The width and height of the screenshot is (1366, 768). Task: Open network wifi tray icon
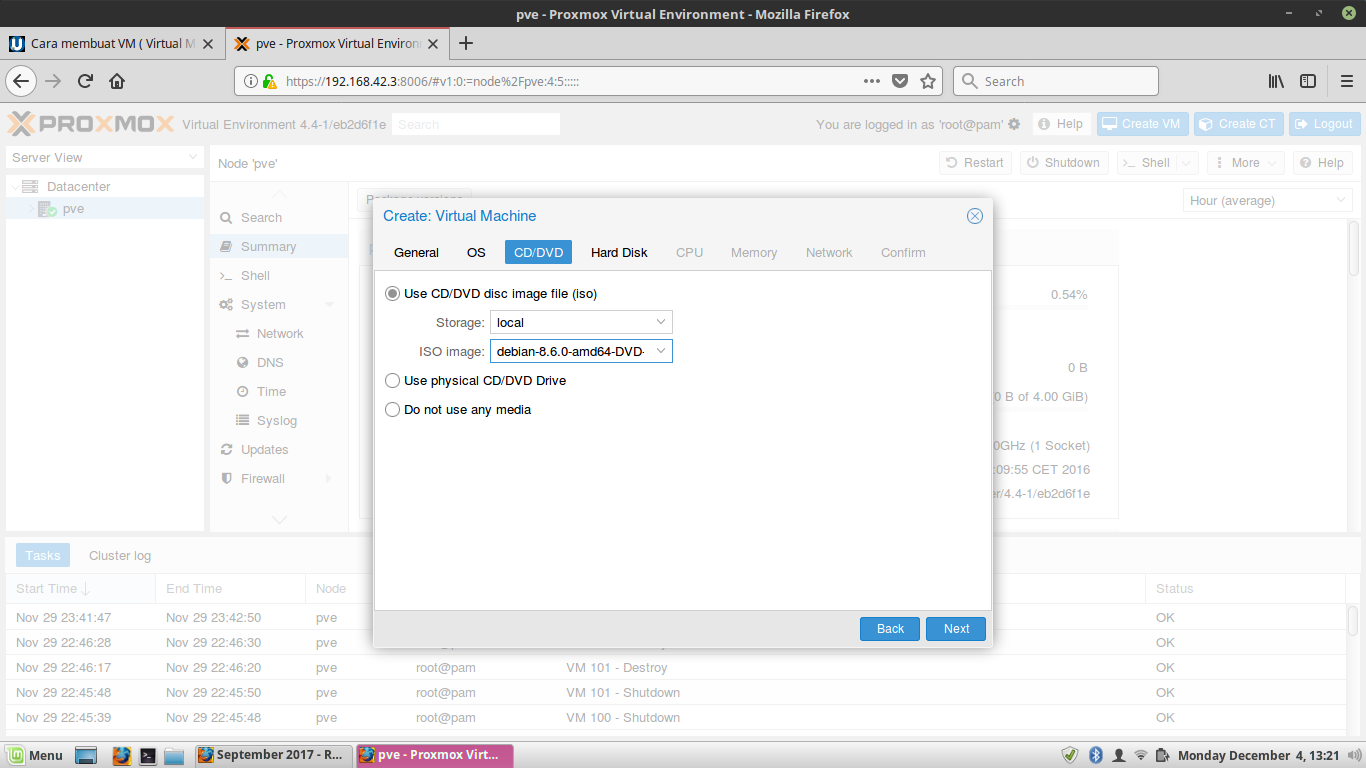[1141, 755]
